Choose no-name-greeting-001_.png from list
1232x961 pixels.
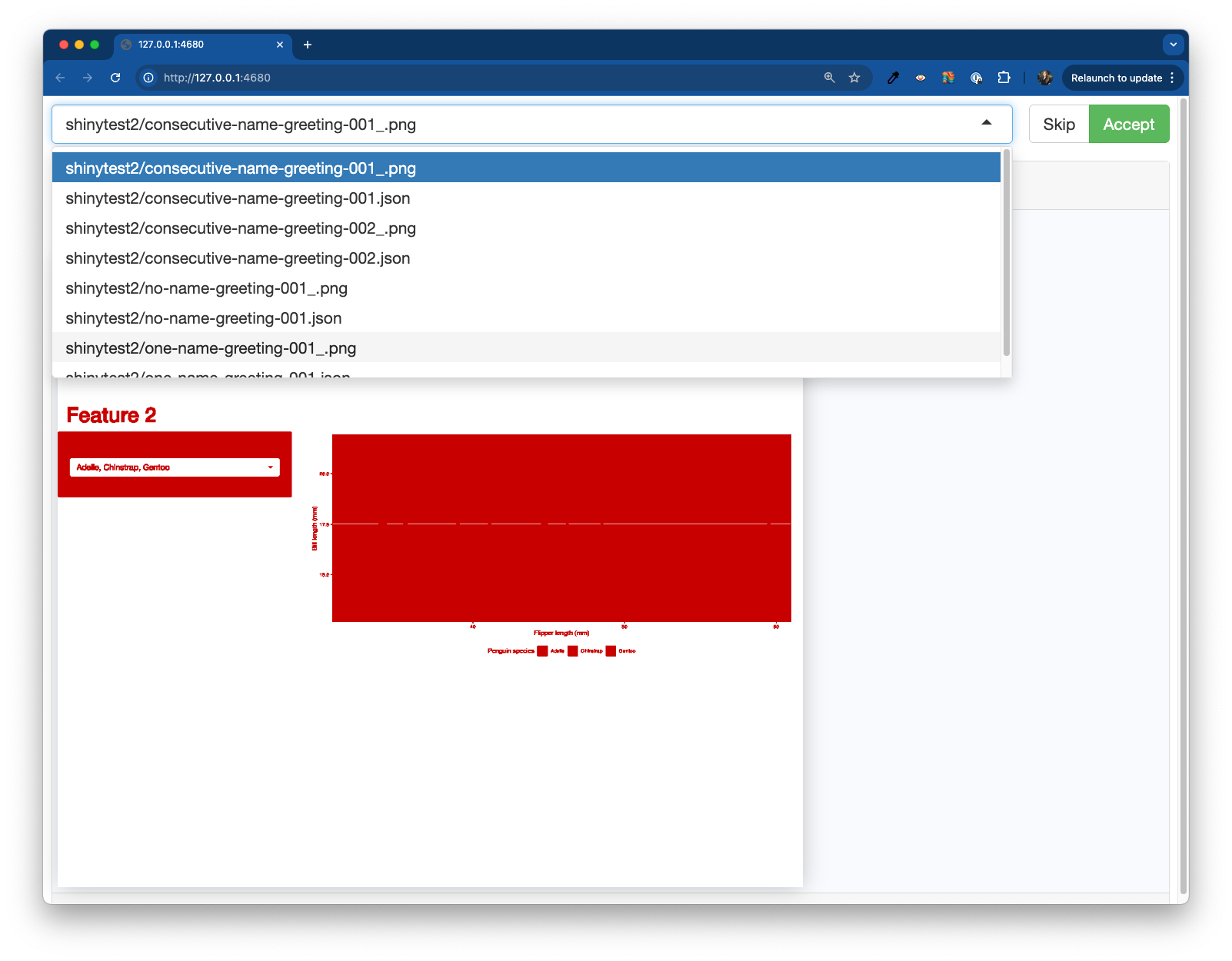[x=206, y=288]
